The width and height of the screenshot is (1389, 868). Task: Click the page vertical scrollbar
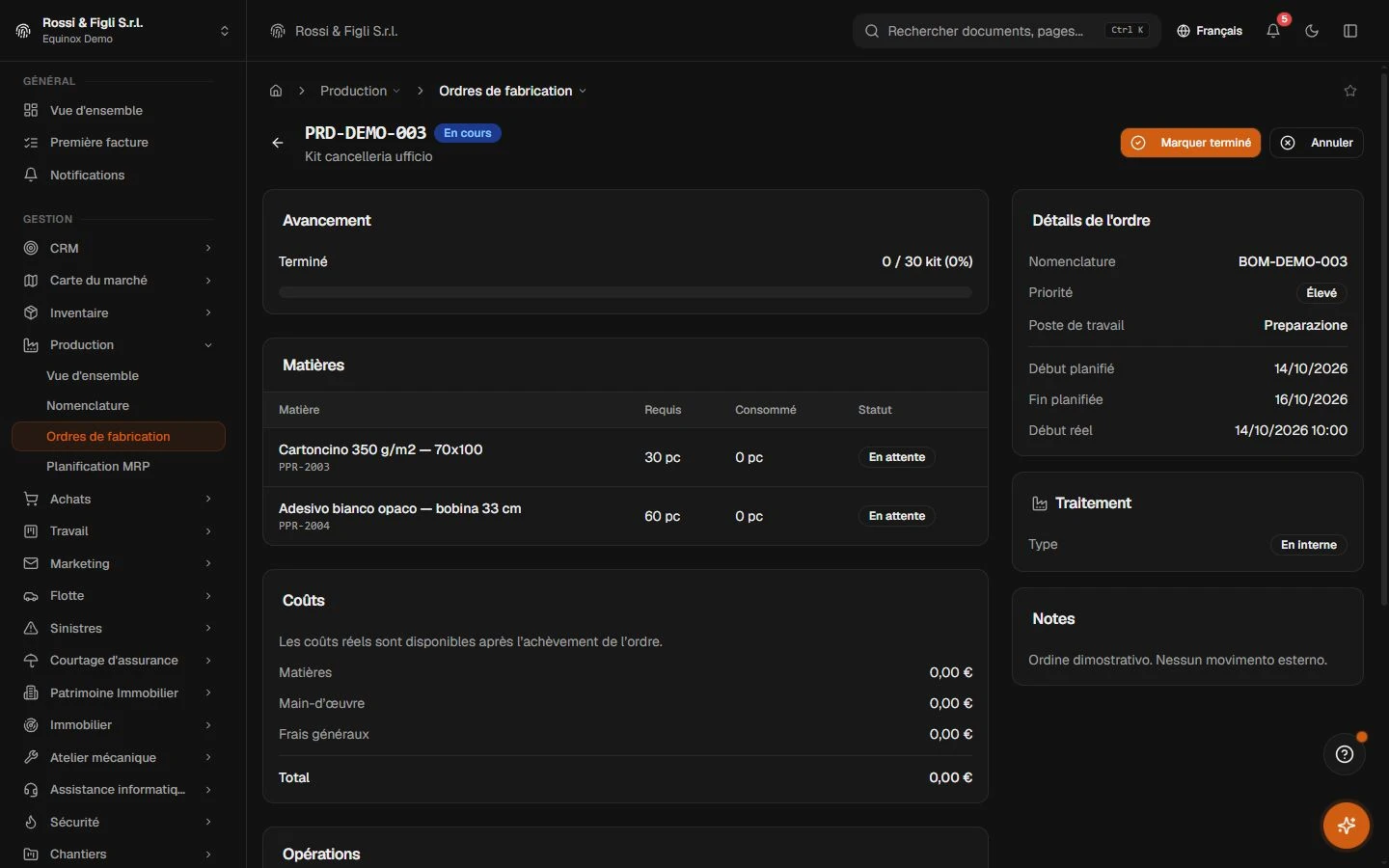point(1384,338)
